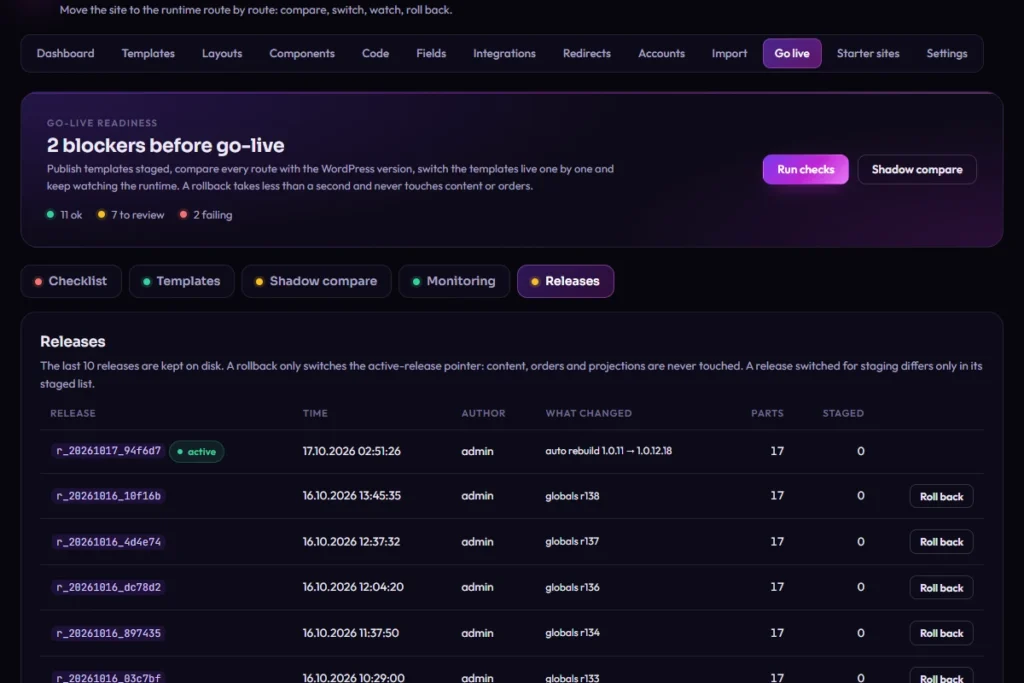
Task: Click timestamp 17.10.2026 02:51:26
Action: (351, 451)
